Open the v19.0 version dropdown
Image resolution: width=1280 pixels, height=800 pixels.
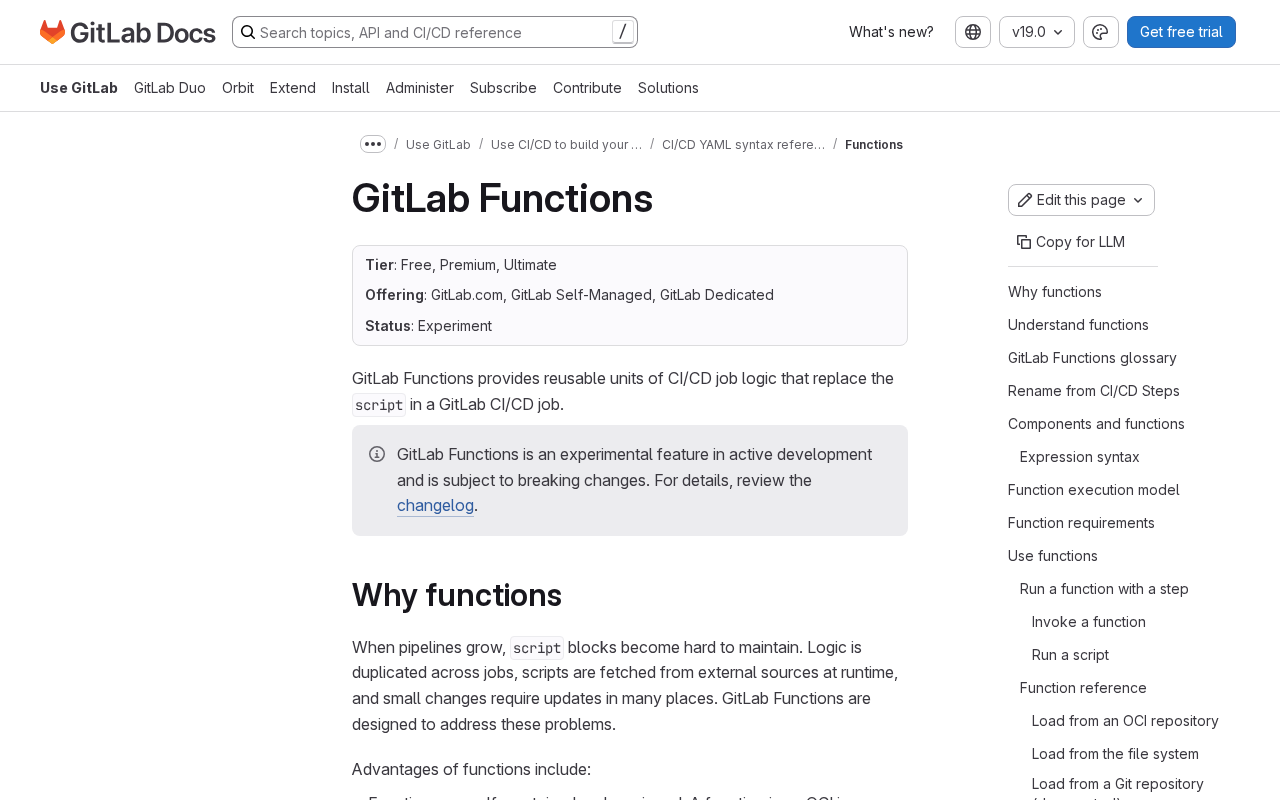click(1037, 32)
